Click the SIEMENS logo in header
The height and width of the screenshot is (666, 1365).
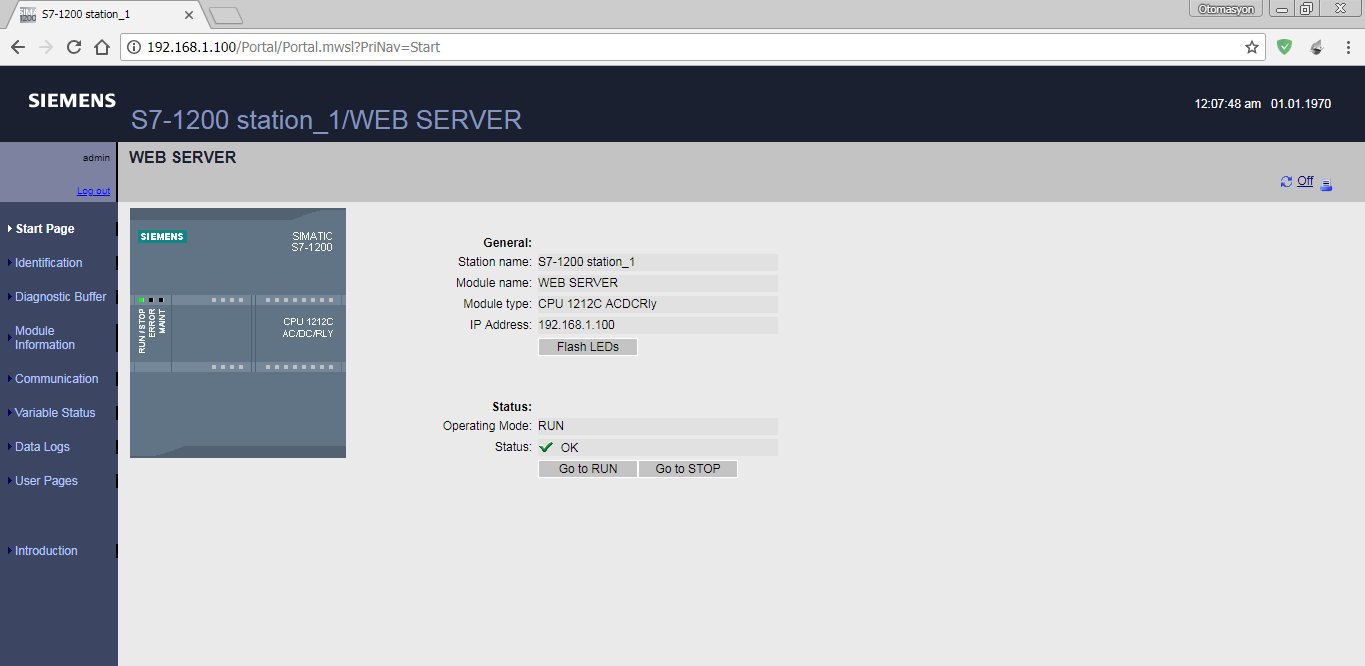click(72, 100)
